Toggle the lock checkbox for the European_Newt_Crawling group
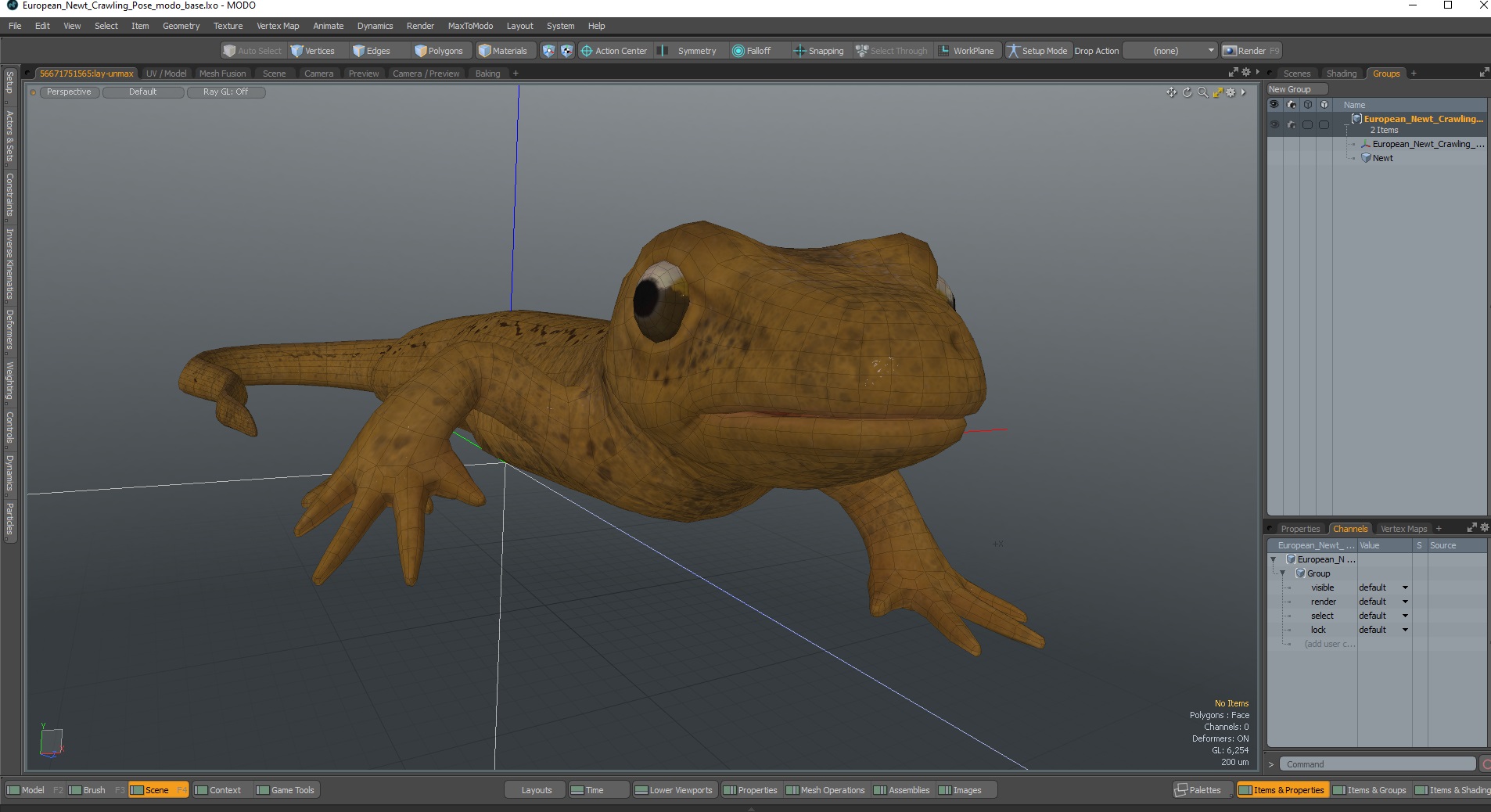The image size is (1491, 812). (1324, 124)
